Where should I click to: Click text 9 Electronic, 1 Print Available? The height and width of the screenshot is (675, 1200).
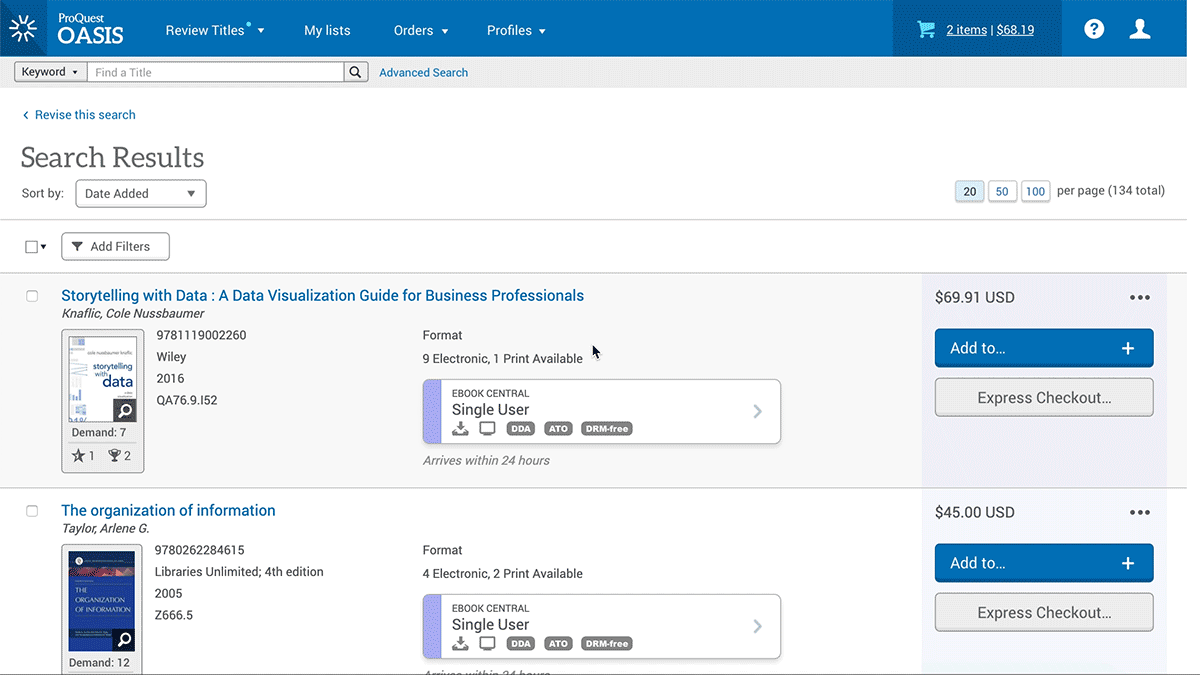click(x=503, y=359)
